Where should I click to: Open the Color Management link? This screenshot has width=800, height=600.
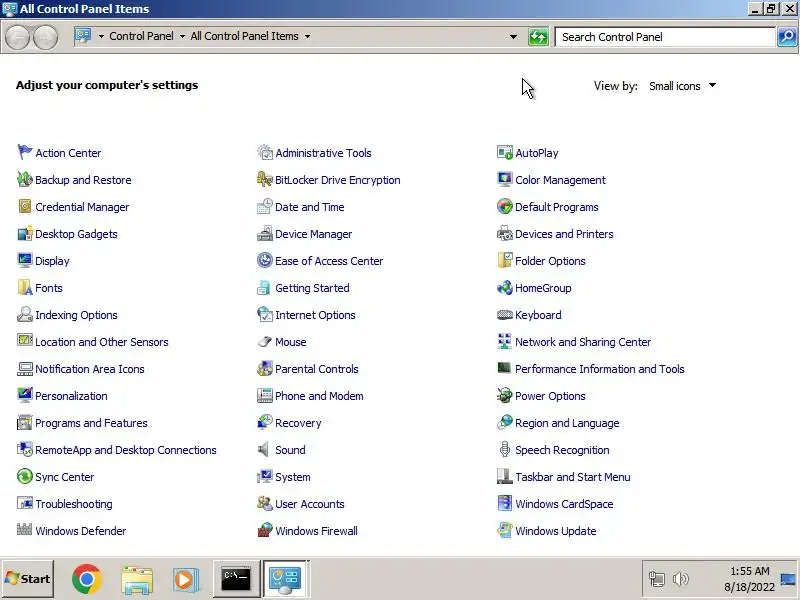point(560,180)
